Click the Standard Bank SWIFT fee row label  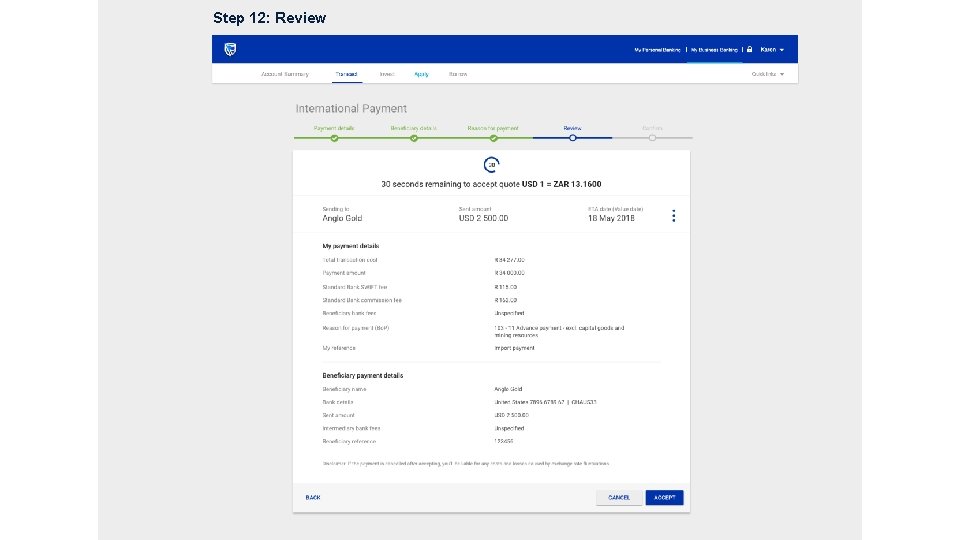[x=354, y=287]
